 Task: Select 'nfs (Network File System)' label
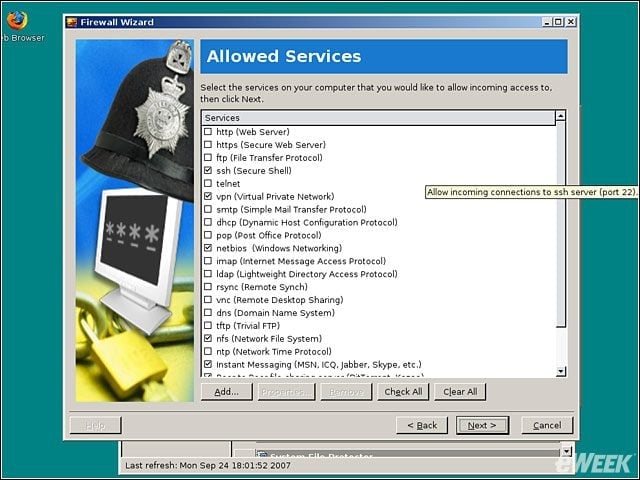tap(269, 339)
